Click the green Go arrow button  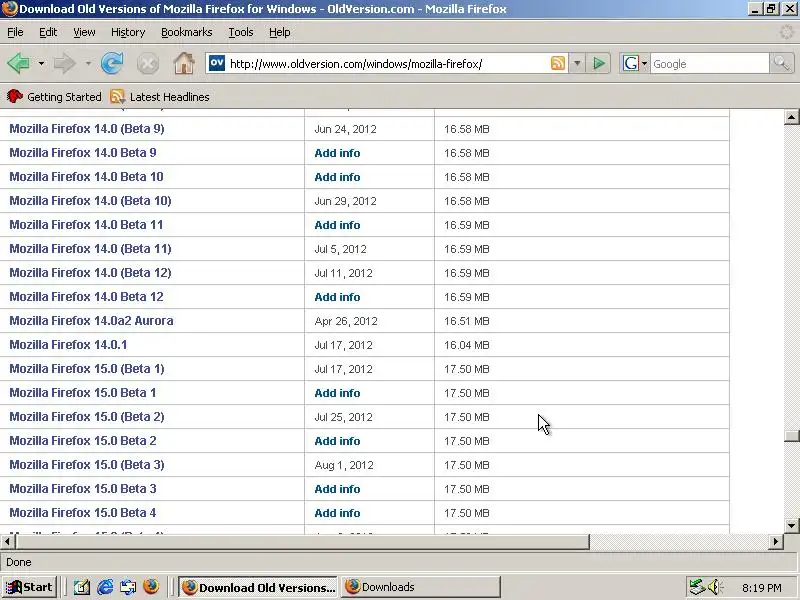(x=598, y=64)
